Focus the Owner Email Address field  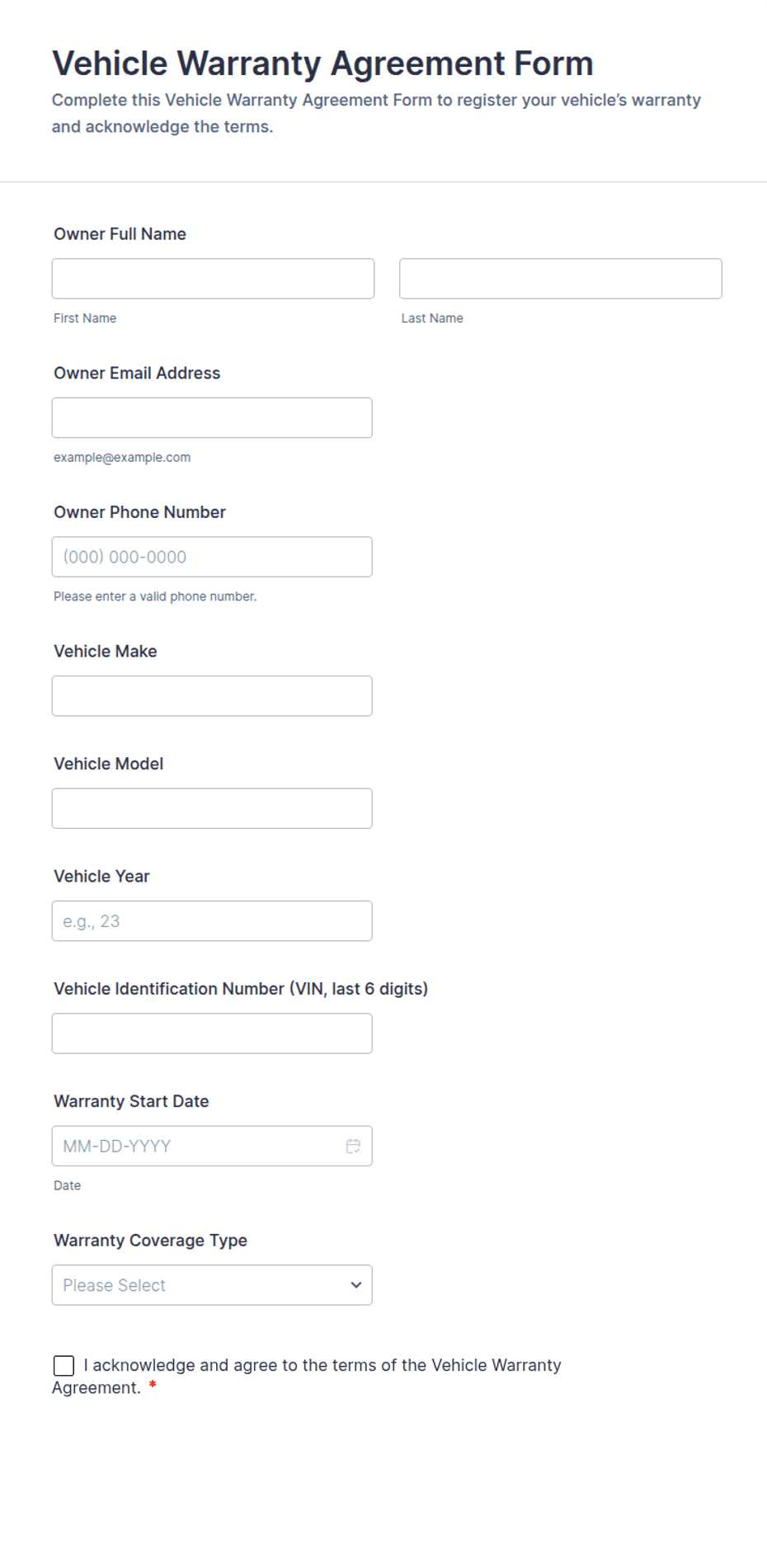[x=212, y=418]
